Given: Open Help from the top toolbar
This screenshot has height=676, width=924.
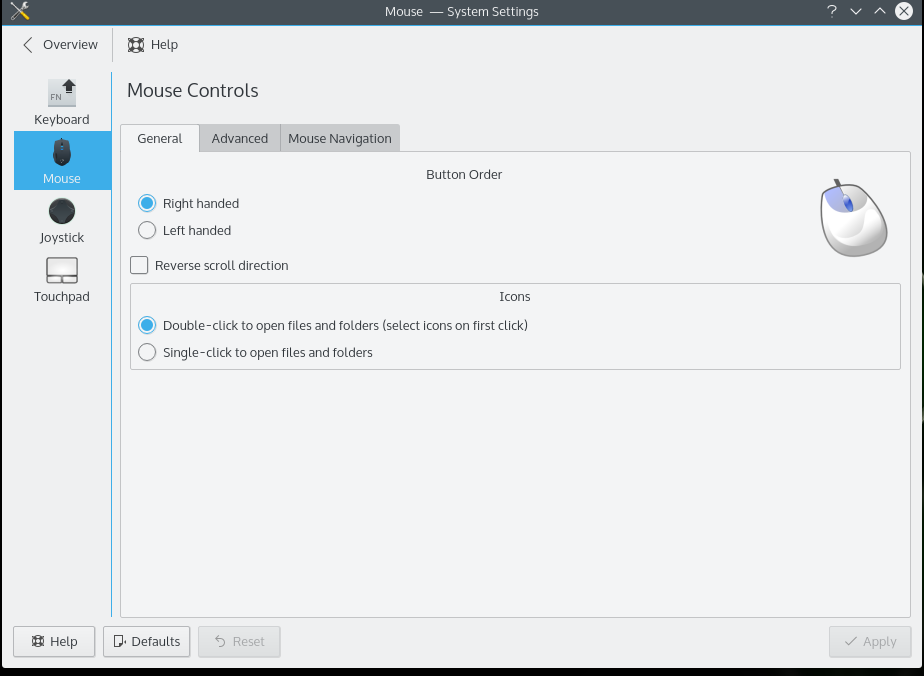Looking at the screenshot, I should [153, 45].
